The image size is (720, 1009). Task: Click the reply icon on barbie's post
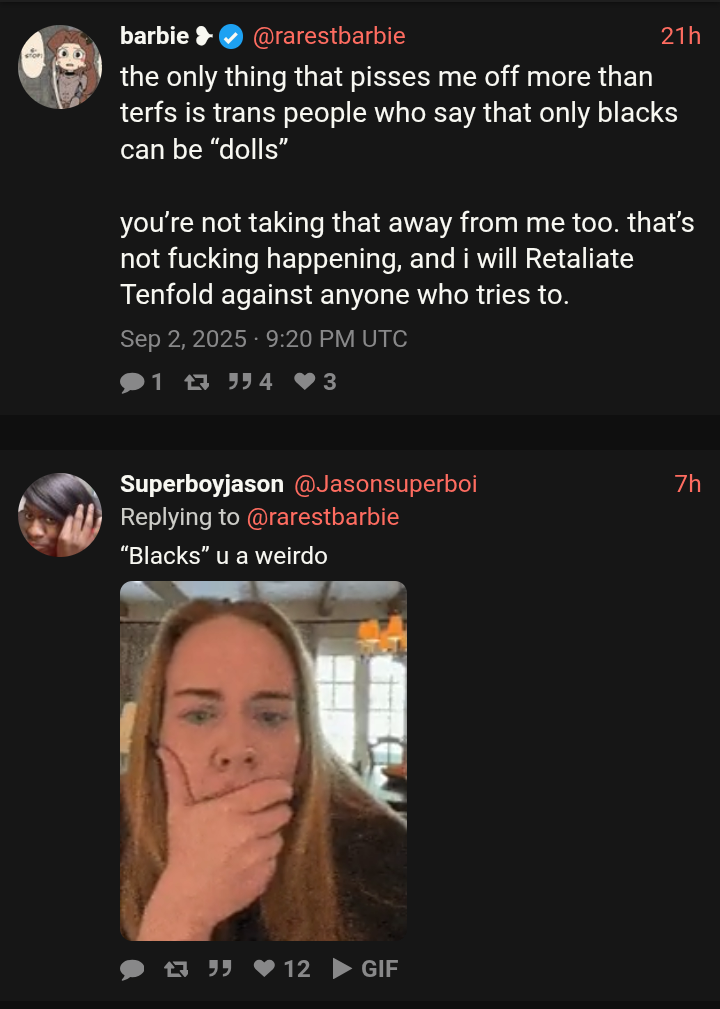point(132,381)
